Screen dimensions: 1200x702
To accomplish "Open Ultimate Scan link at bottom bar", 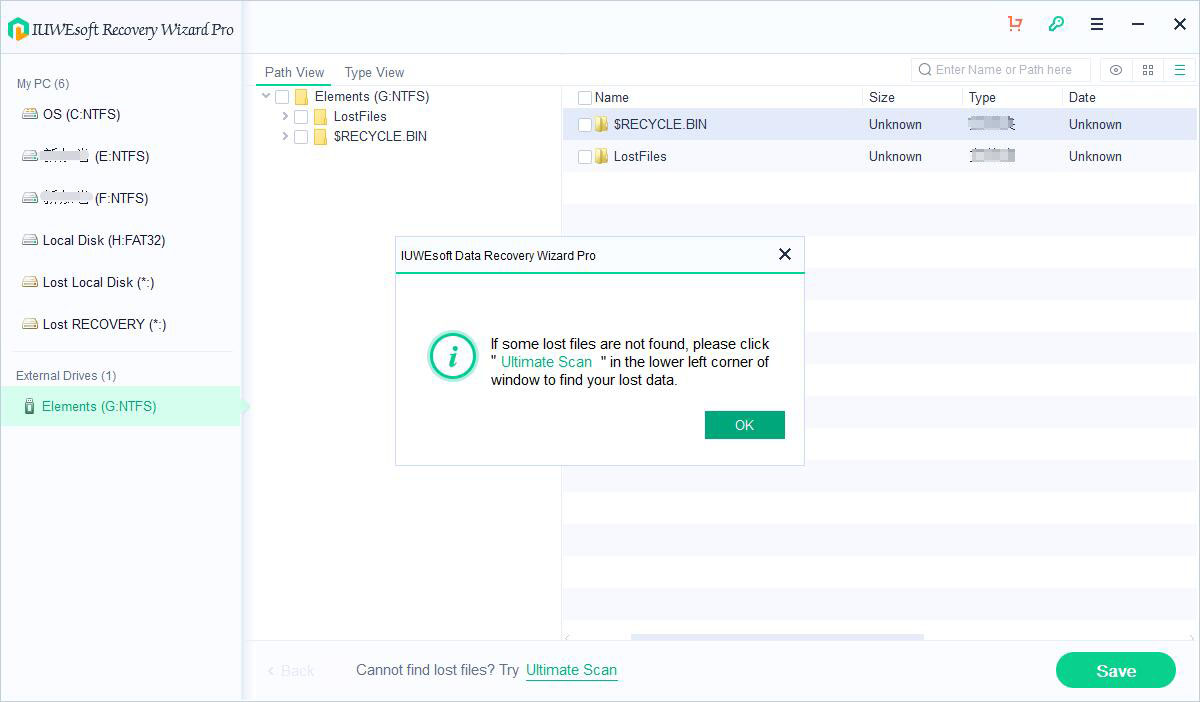I will point(572,671).
